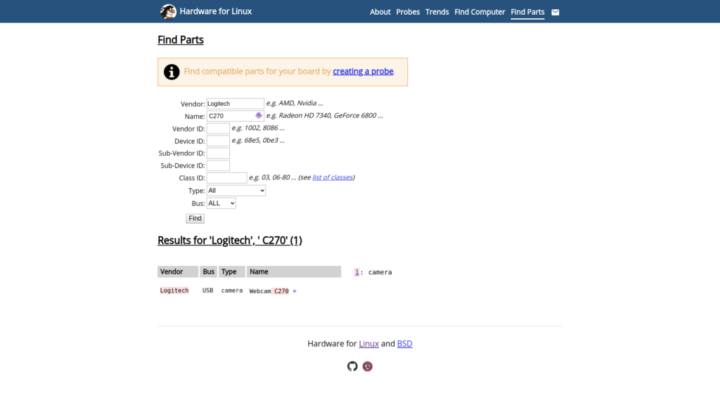Click the Logitech vendor cell in results
The image size is (720, 405).
click(x=174, y=291)
